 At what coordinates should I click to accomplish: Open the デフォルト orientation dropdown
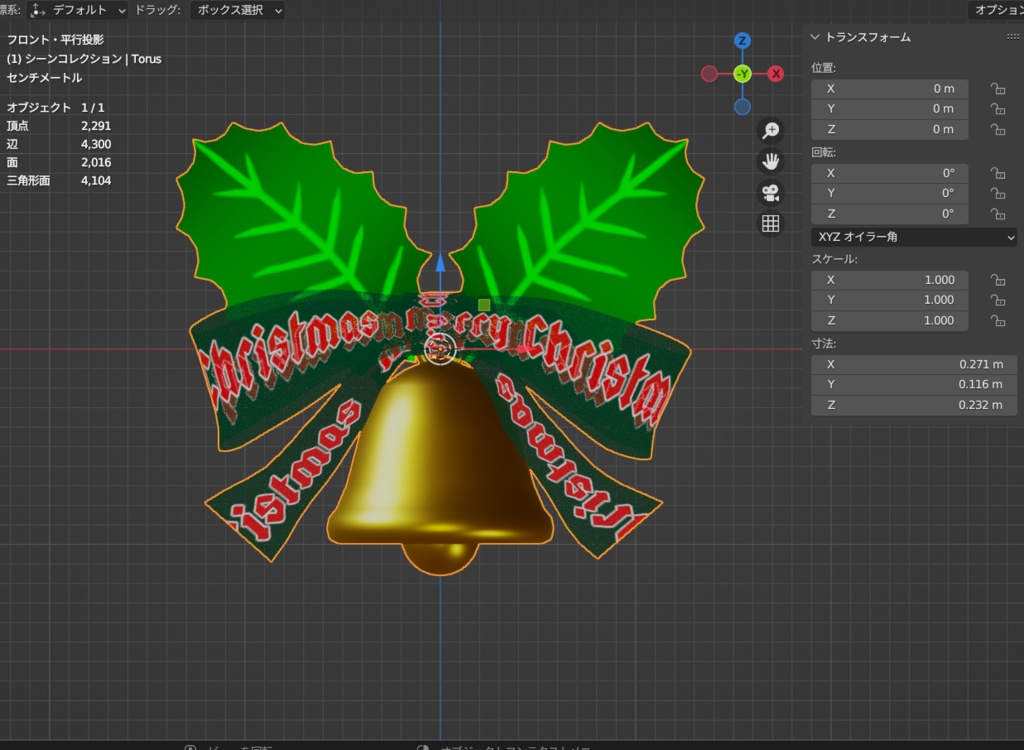coord(78,10)
